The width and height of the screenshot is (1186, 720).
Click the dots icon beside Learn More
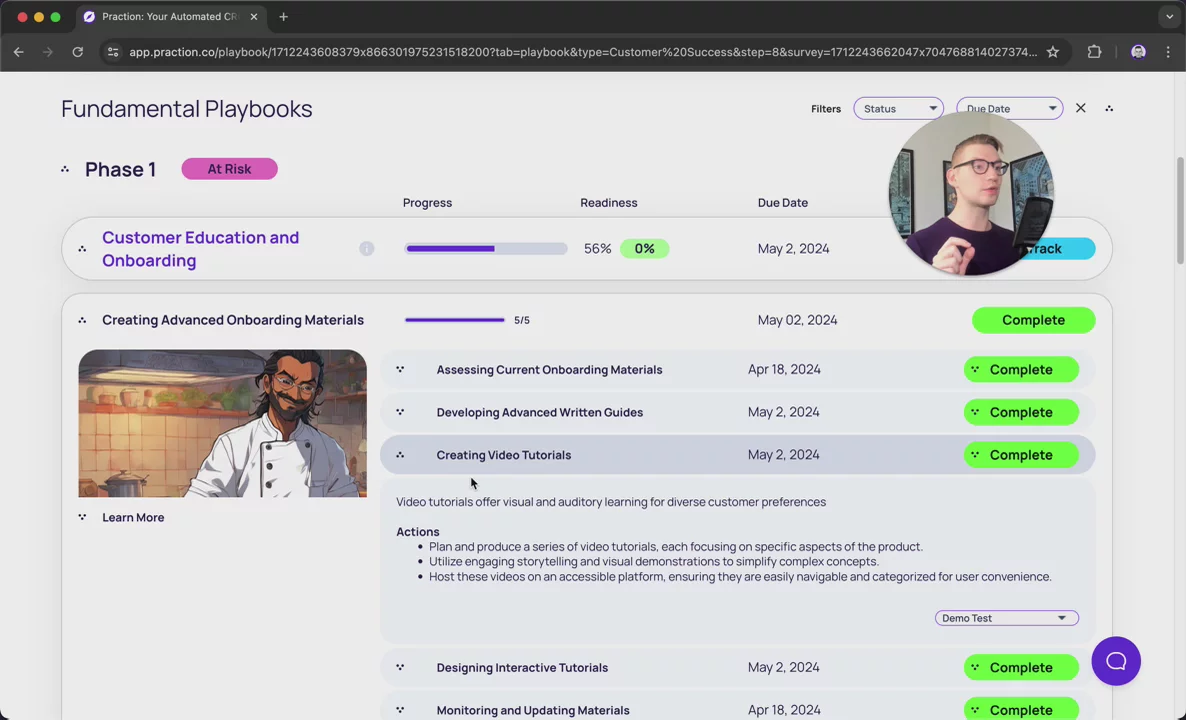[82, 517]
